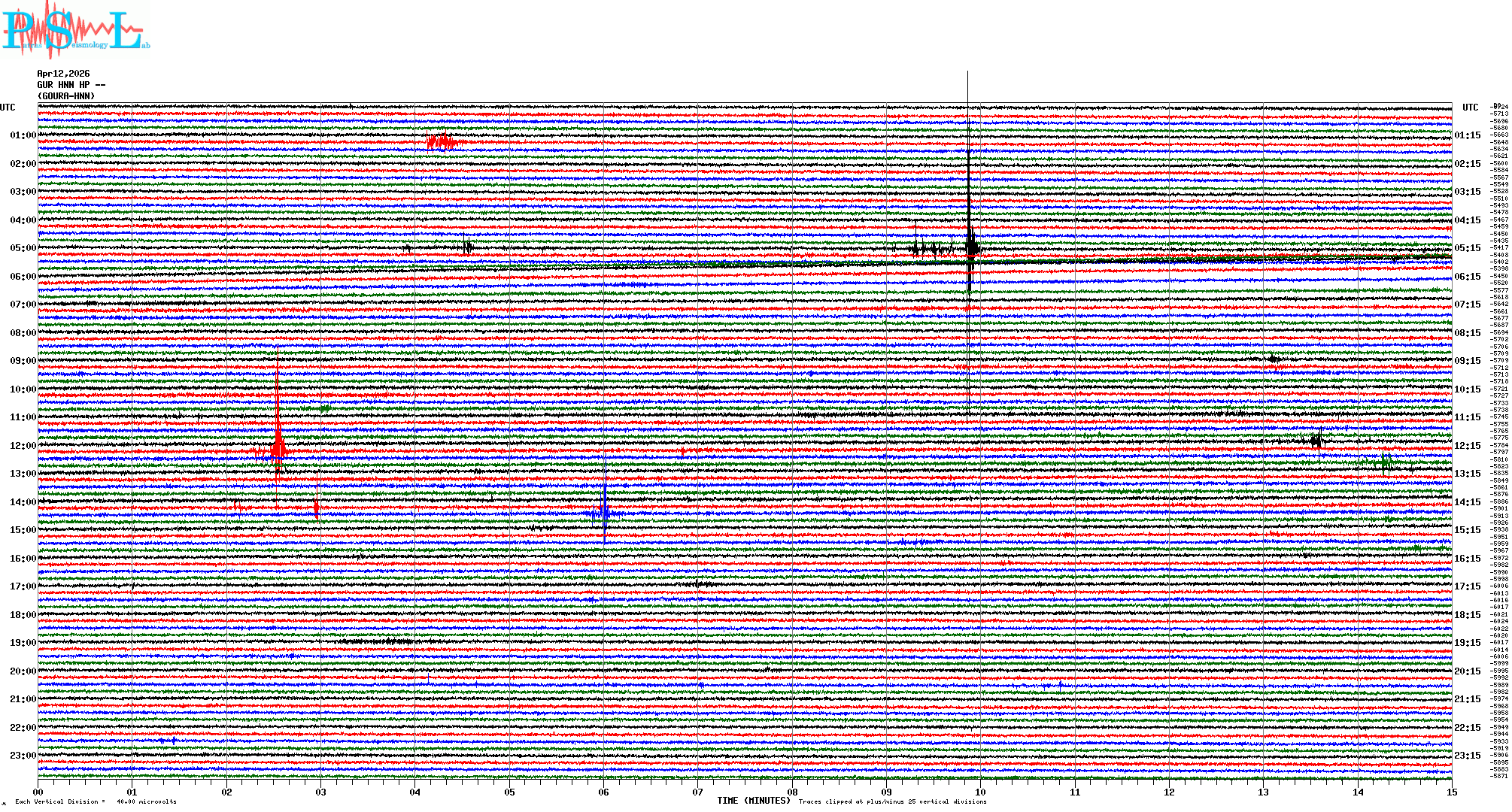
Task: Click the right UTC axis header
Action: coord(1470,108)
